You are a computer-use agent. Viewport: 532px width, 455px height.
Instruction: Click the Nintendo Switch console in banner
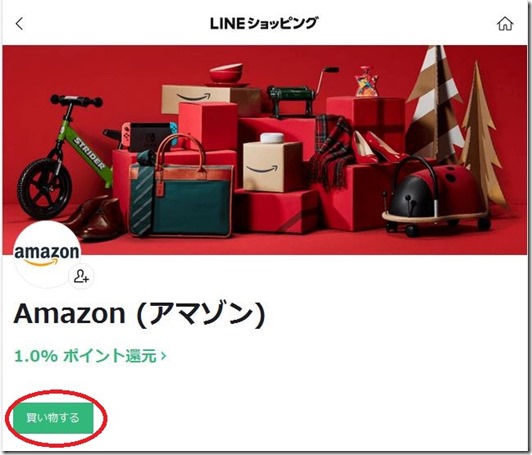pos(149,136)
